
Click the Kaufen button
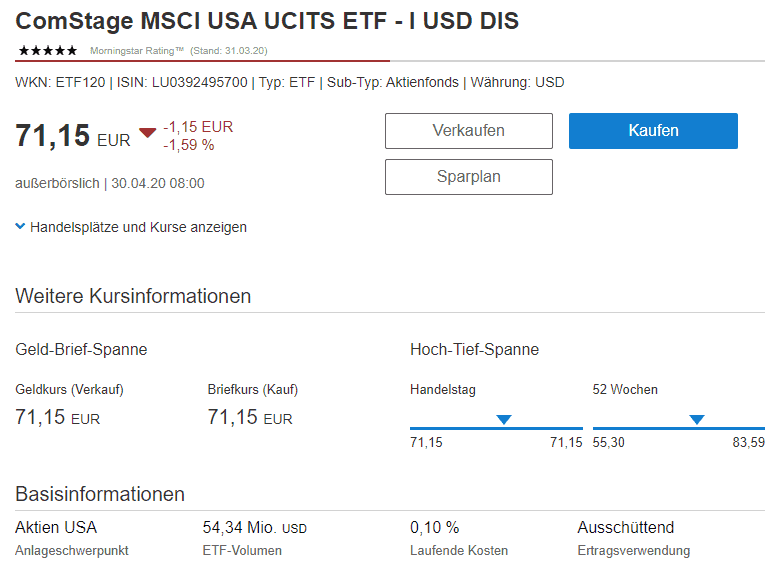click(653, 131)
